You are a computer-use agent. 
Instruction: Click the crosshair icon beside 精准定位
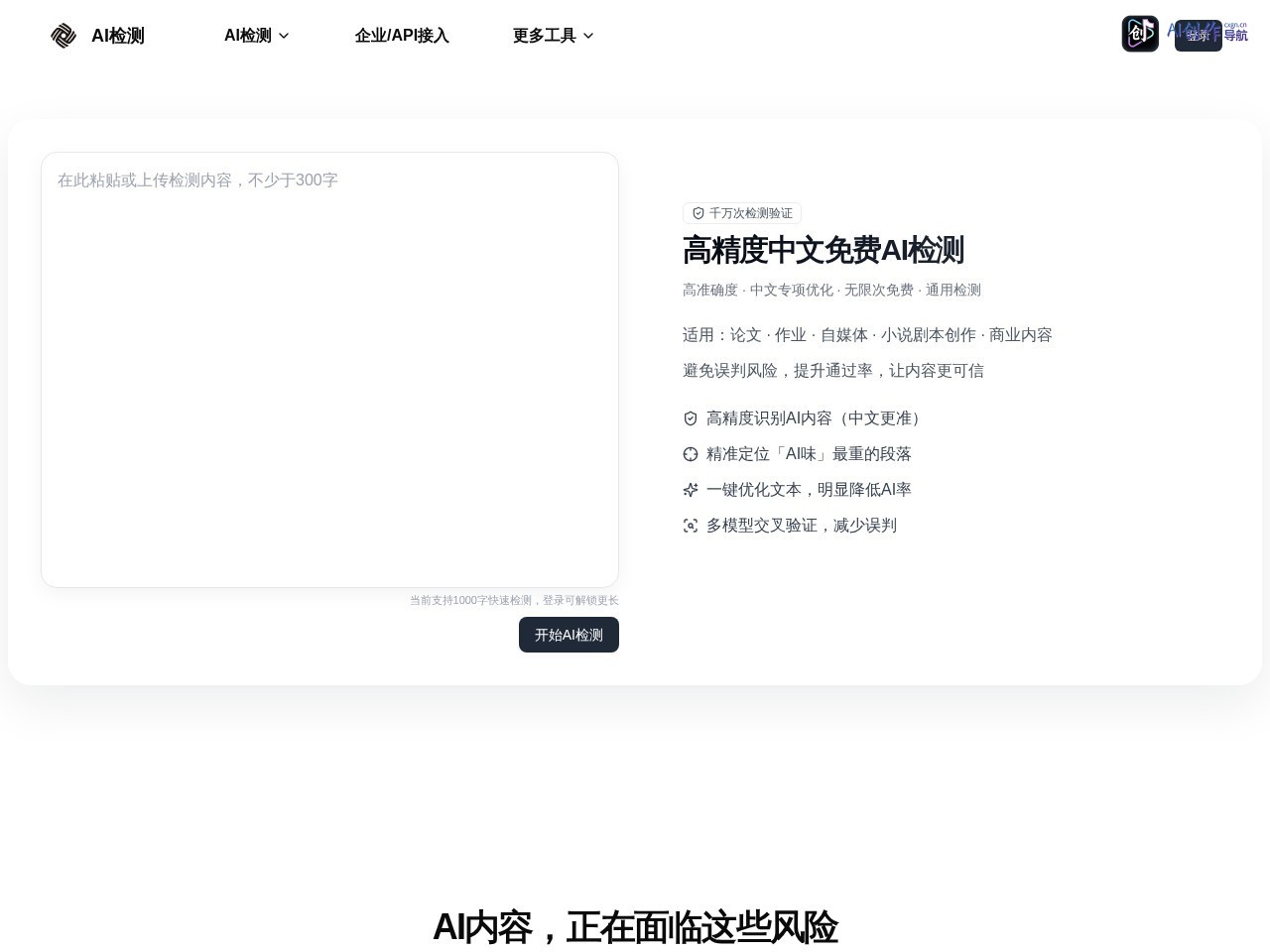(691, 454)
